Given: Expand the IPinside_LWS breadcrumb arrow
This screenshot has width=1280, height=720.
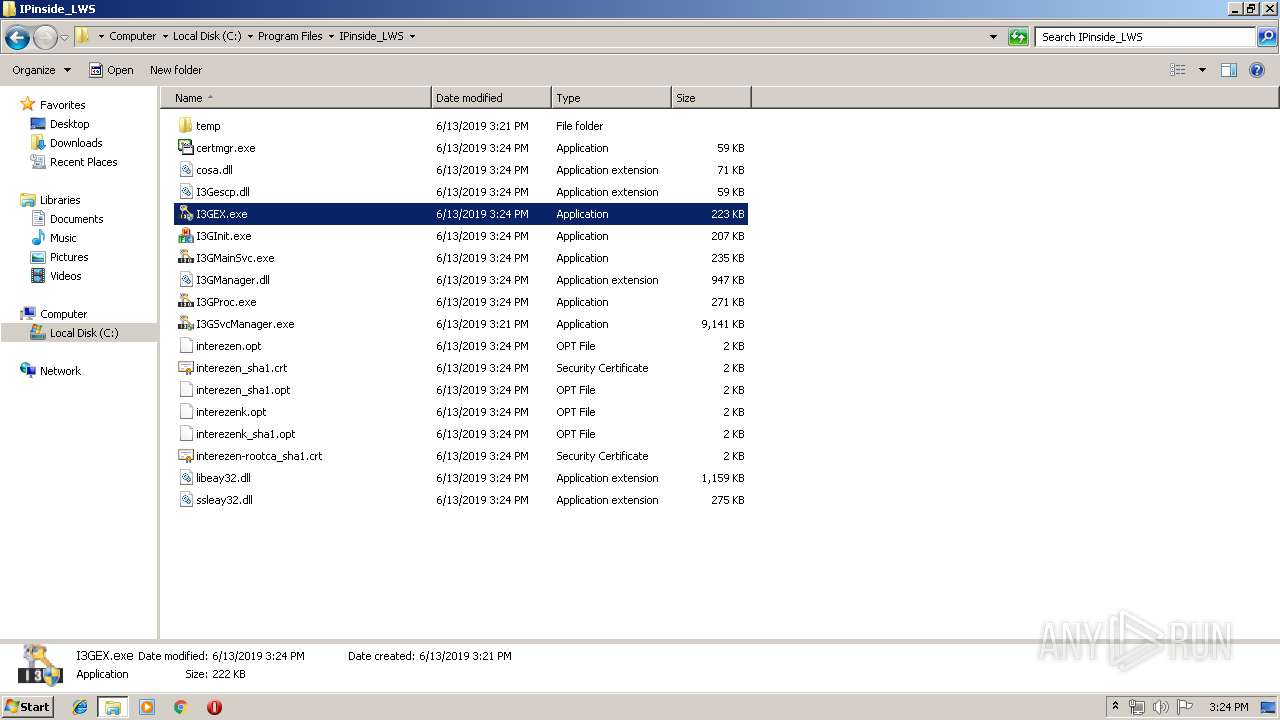Looking at the screenshot, I should 412,36.
